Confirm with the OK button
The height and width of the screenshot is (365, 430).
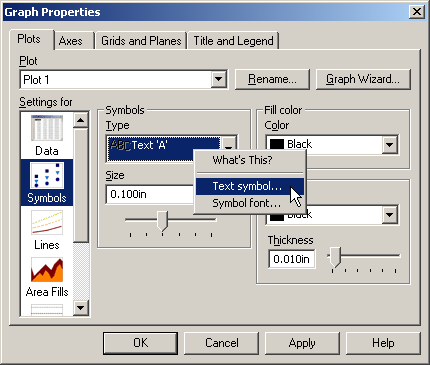coord(140,343)
